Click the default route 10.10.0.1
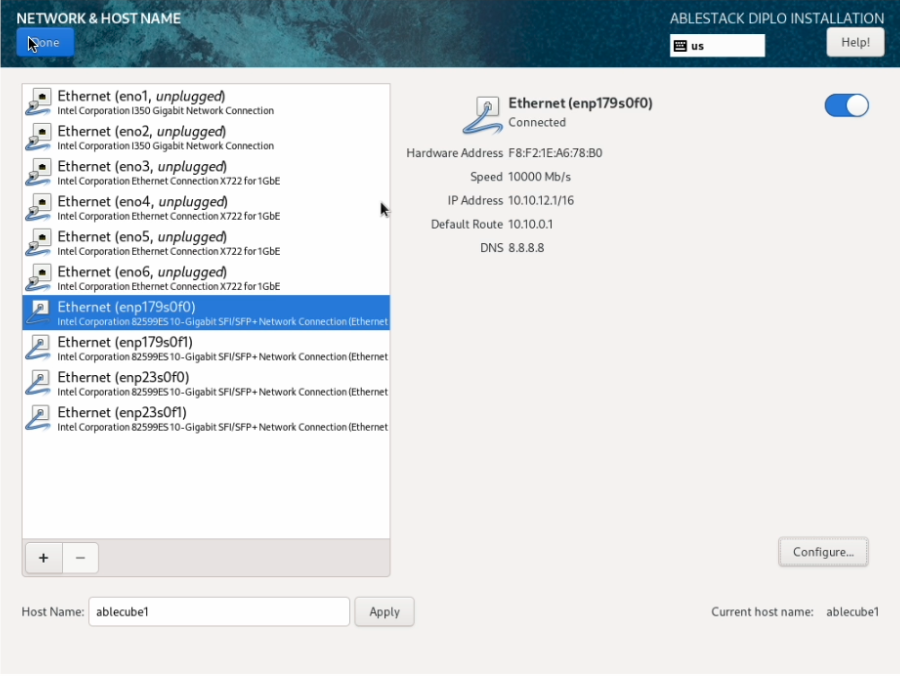 click(530, 224)
